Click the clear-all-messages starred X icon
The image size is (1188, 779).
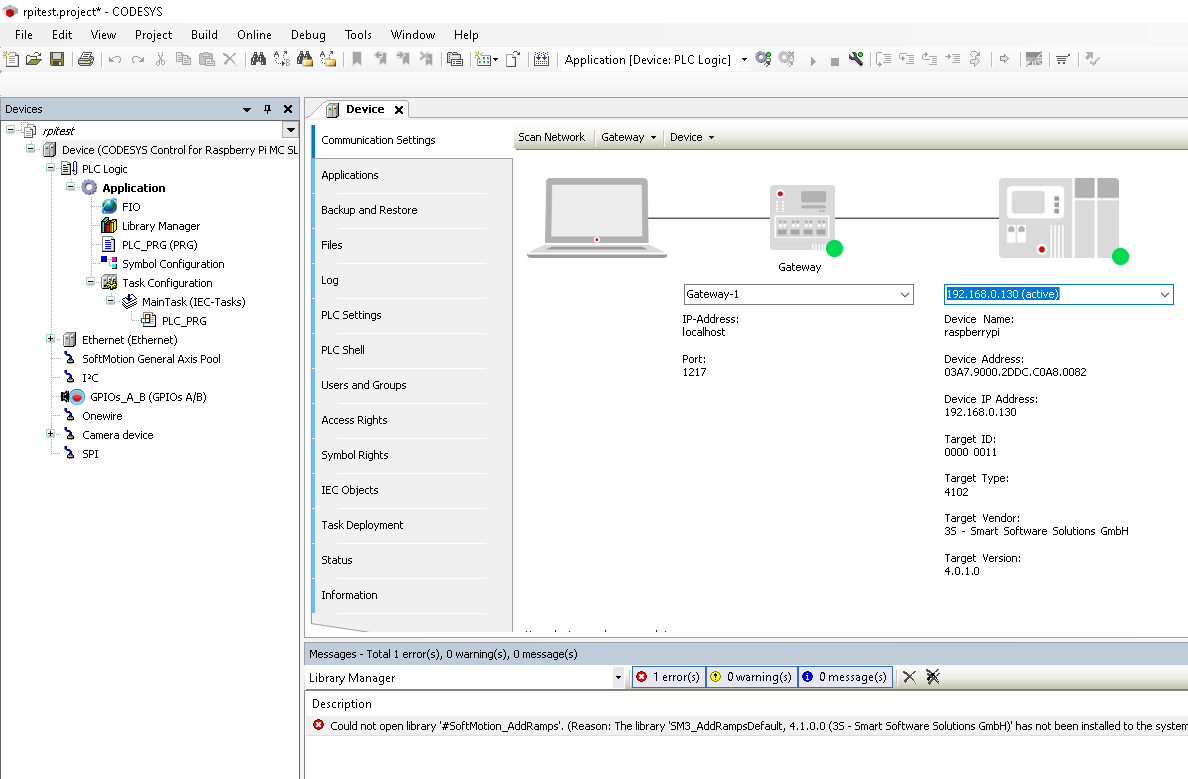pyautogui.click(x=933, y=677)
